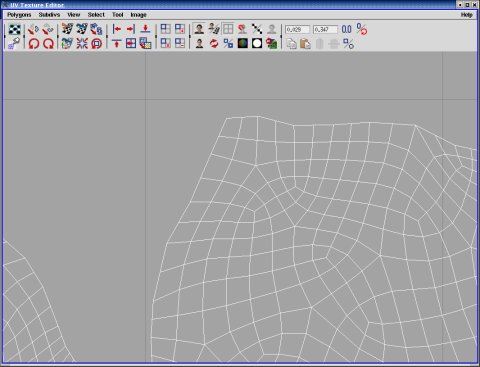This screenshot has width=480, height=367.
Task: Click the 0.0 refresh UV values button
Action: (347, 29)
